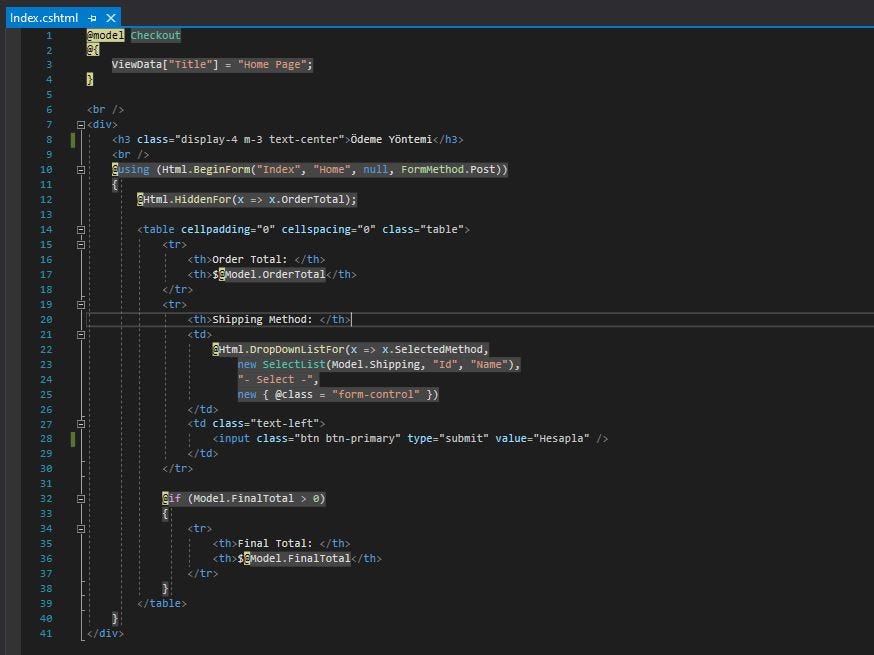Collapse the if block at line 32
The image size is (874, 655).
point(81,499)
